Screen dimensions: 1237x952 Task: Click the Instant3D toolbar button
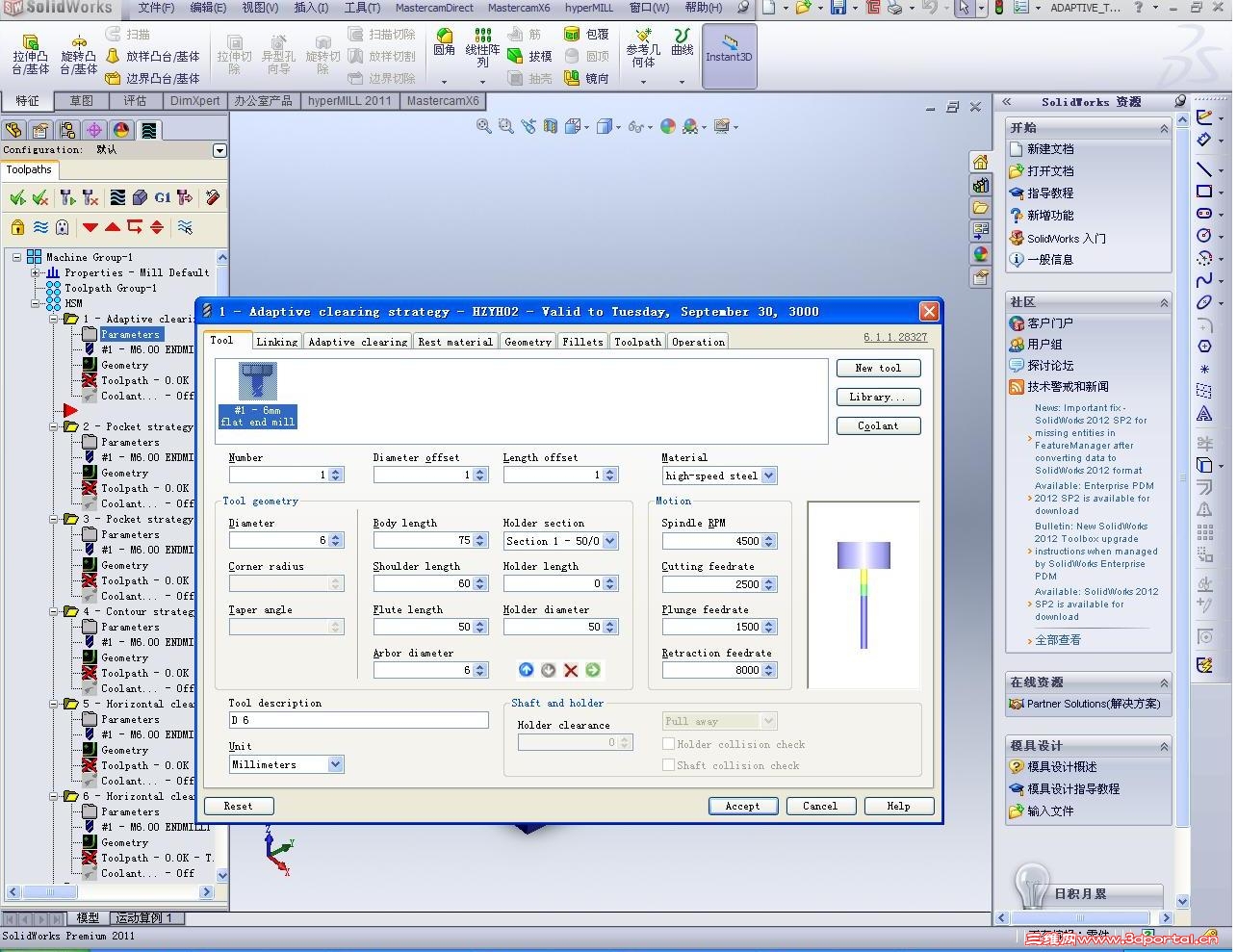(729, 55)
